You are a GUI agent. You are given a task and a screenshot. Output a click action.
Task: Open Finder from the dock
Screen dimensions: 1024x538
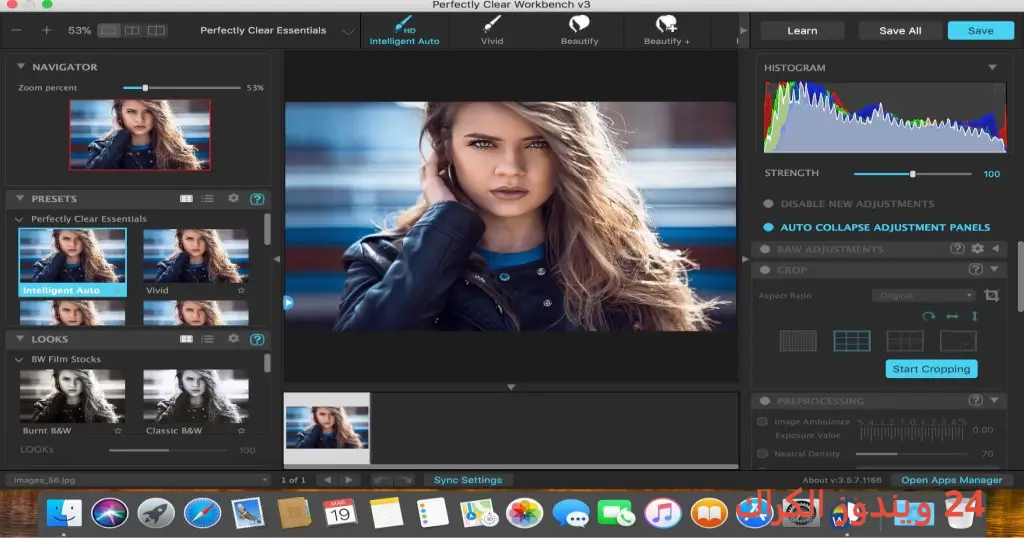click(x=64, y=513)
